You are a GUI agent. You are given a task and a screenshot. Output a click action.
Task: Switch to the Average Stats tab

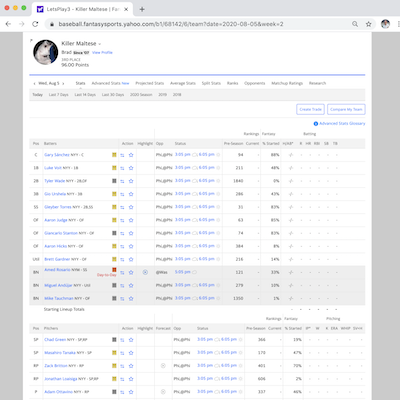[183, 83]
